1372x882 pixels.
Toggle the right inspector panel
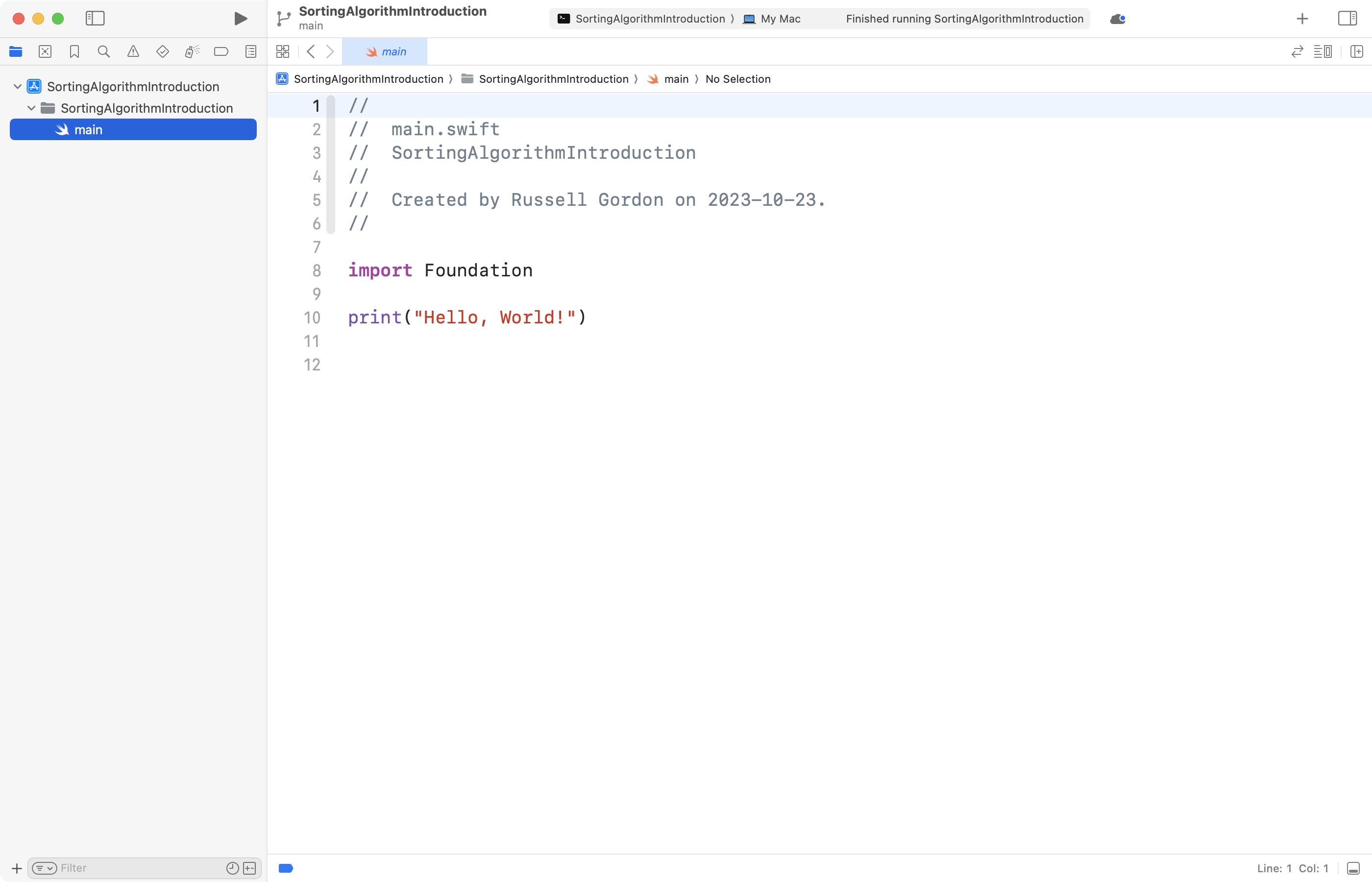[1347, 18]
